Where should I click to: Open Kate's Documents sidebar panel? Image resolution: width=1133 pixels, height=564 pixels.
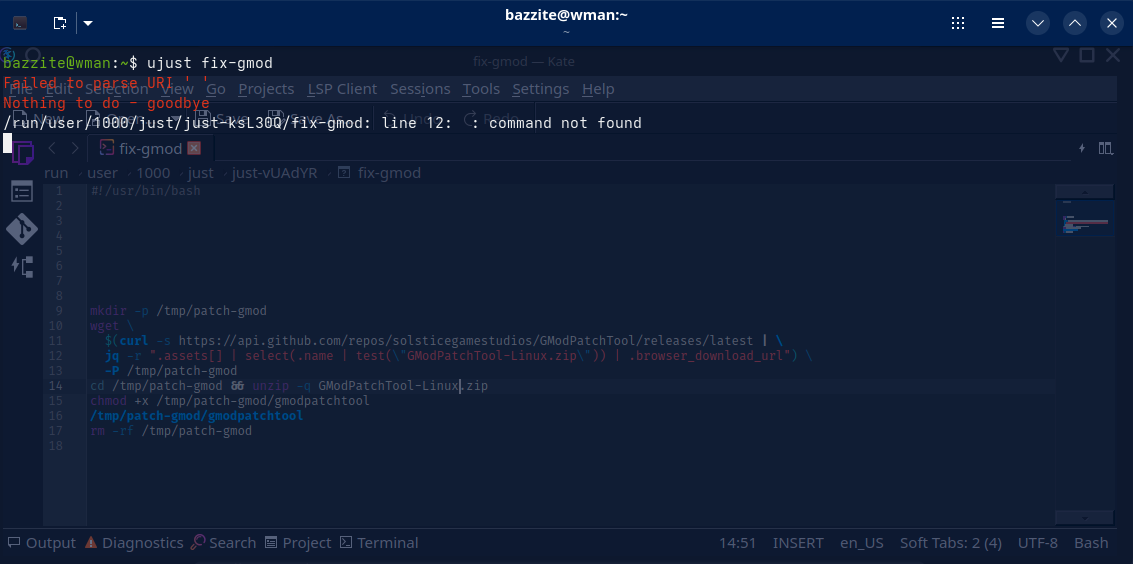[22, 153]
